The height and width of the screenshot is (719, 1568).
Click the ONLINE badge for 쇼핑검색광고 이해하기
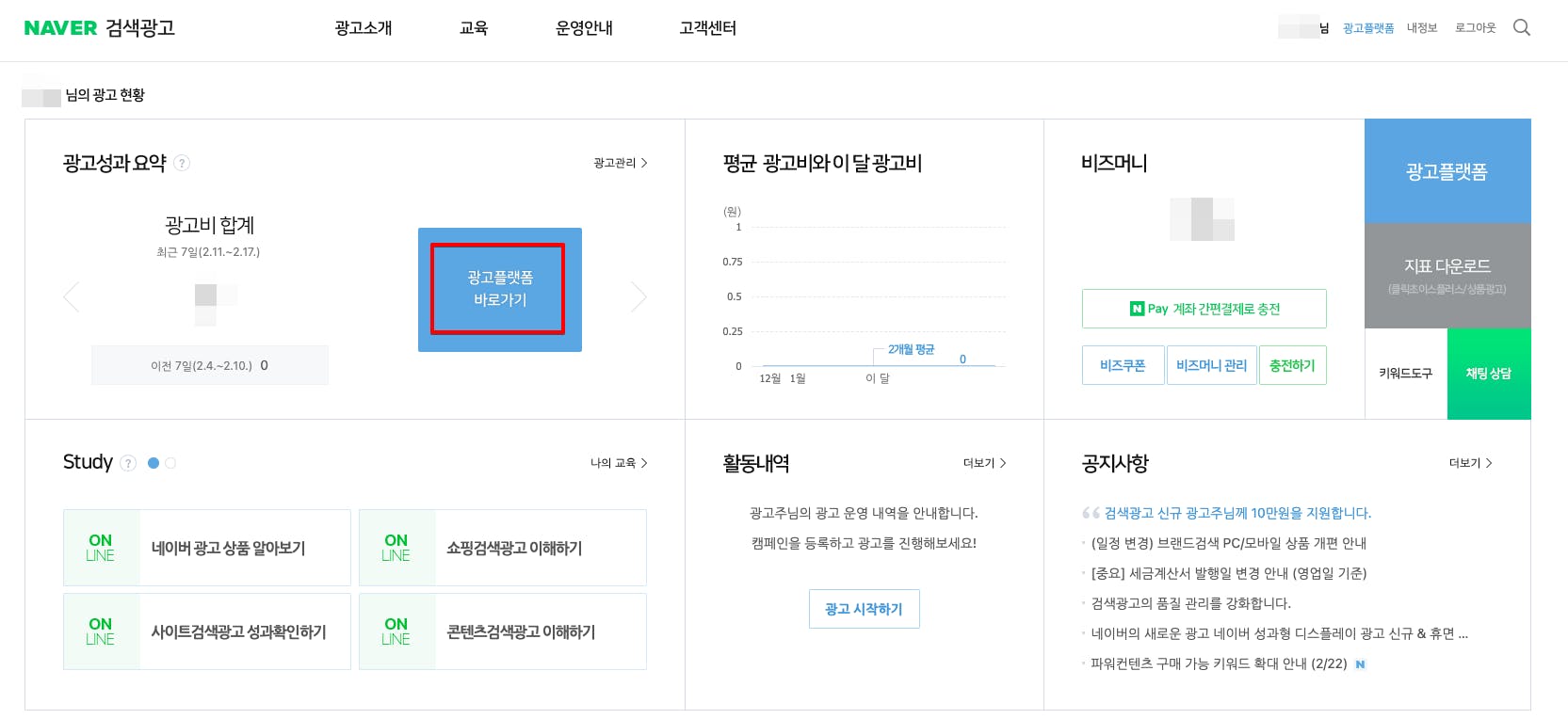click(396, 548)
